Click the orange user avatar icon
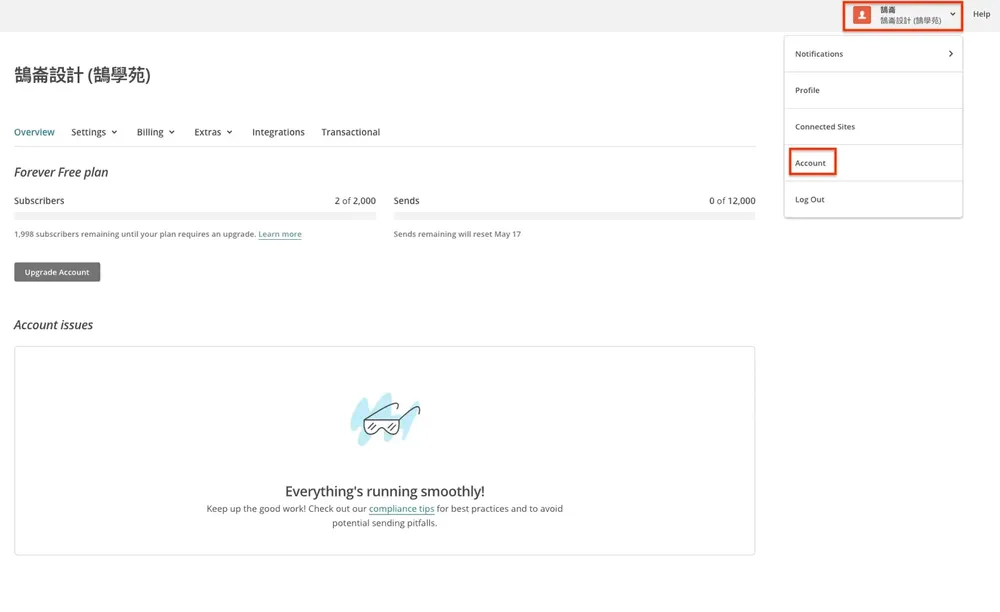1000x612 pixels. pyautogui.click(x=862, y=15)
